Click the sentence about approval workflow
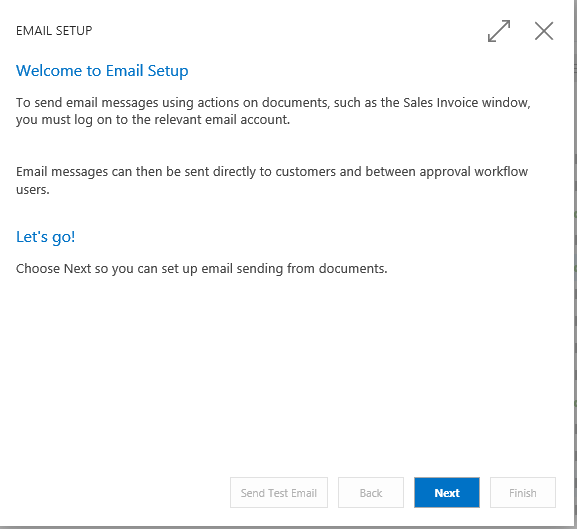This screenshot has height=529, width=577. click(272, 172)
